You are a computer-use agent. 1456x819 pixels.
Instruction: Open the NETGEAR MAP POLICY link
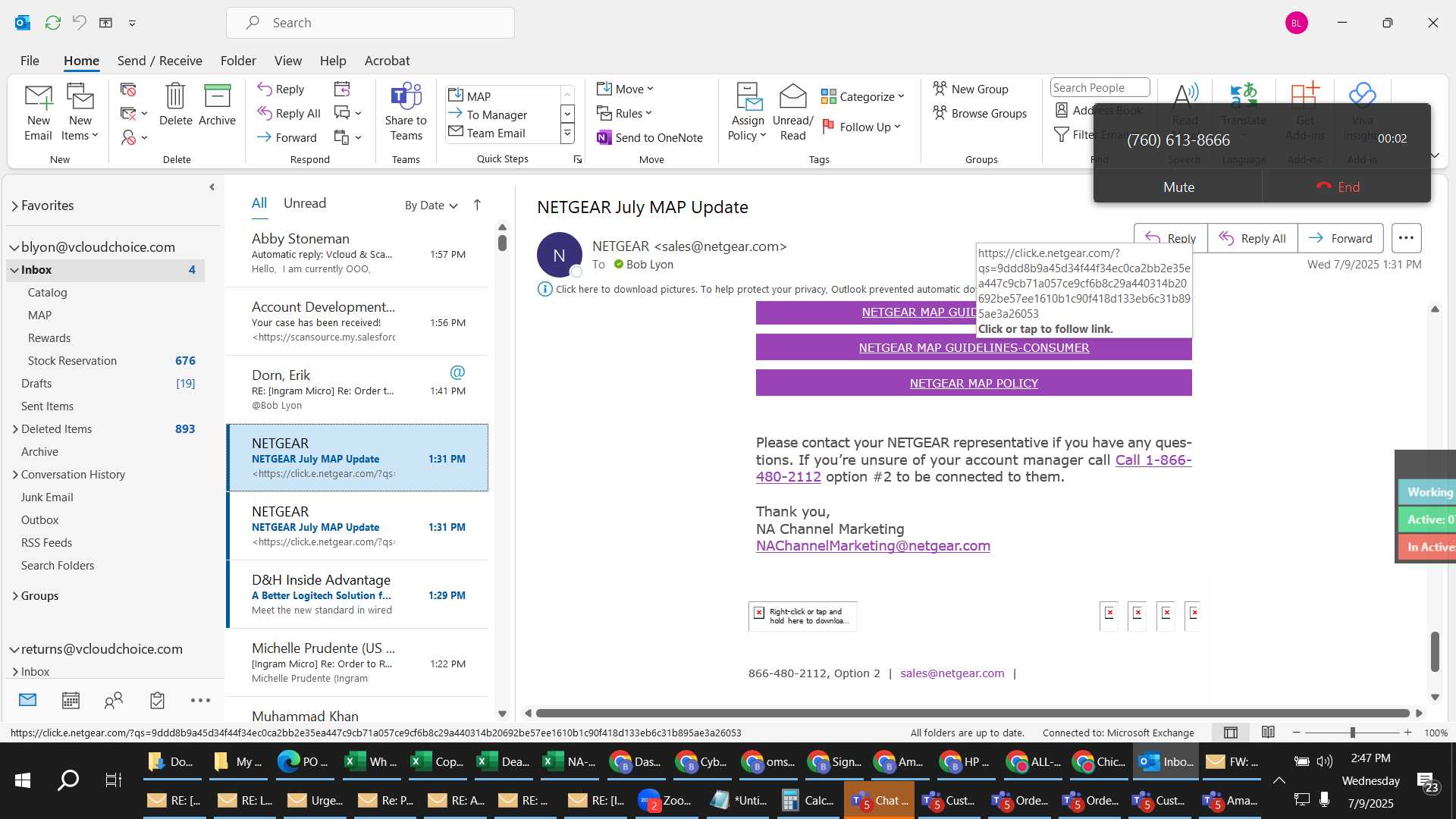tap(974, 384)
